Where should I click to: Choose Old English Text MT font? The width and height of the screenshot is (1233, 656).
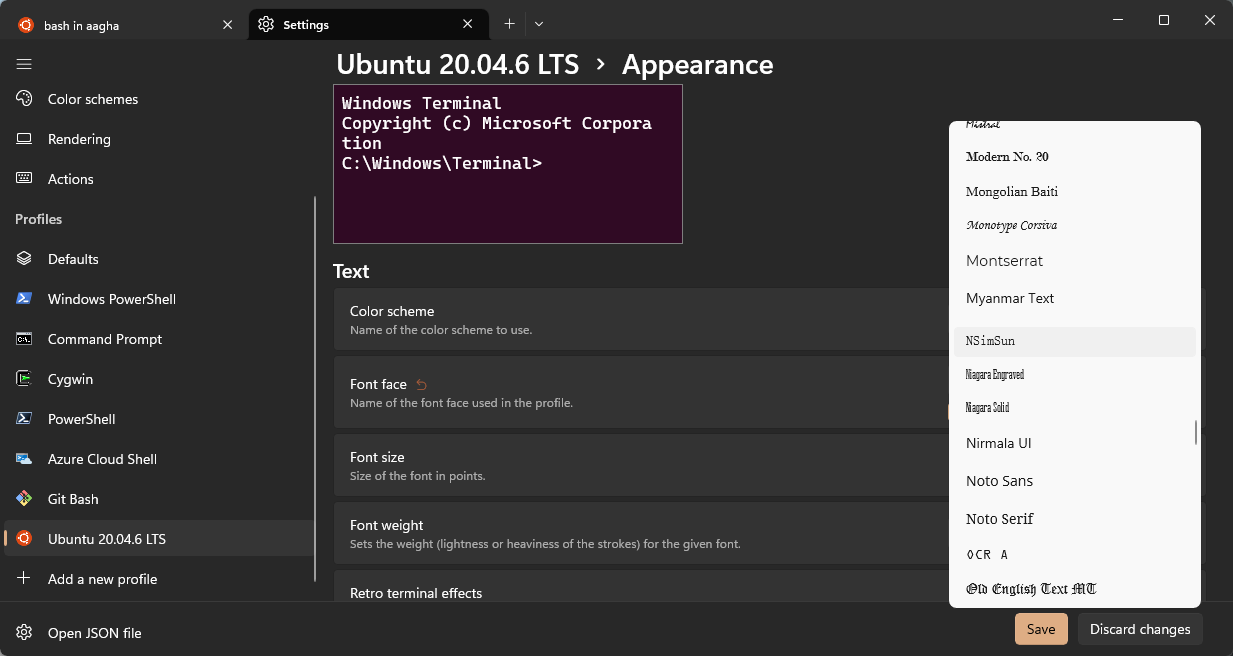pyautogui.click(x=1075, y=589)
